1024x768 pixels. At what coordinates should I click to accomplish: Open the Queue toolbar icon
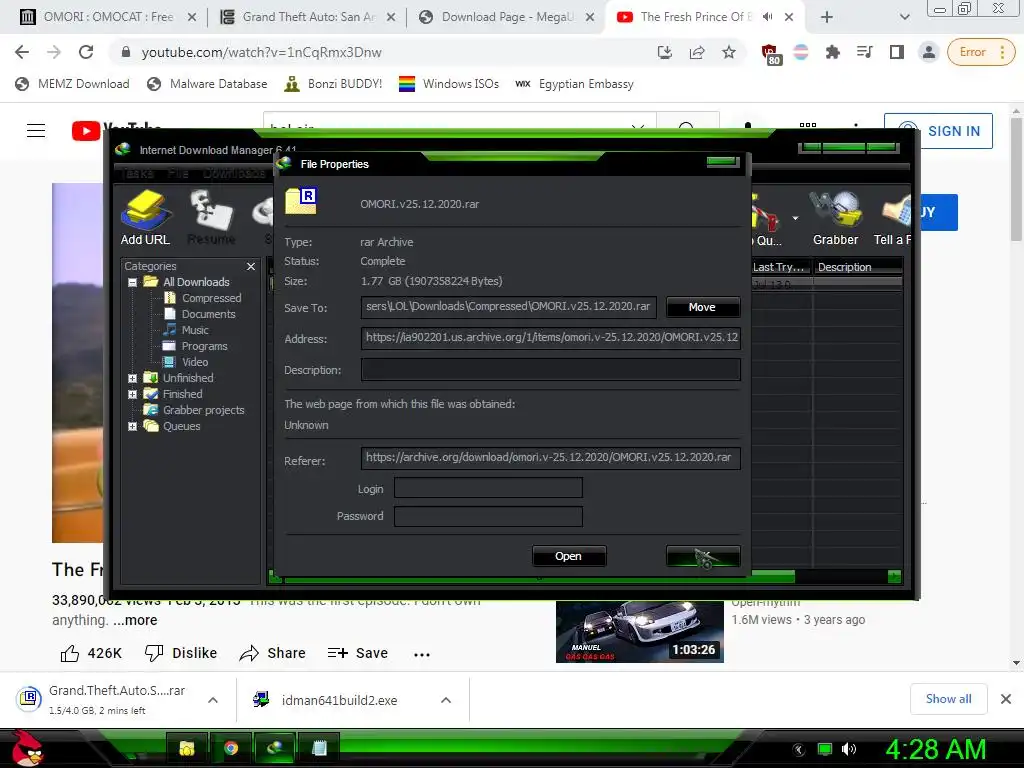(766, 219)
